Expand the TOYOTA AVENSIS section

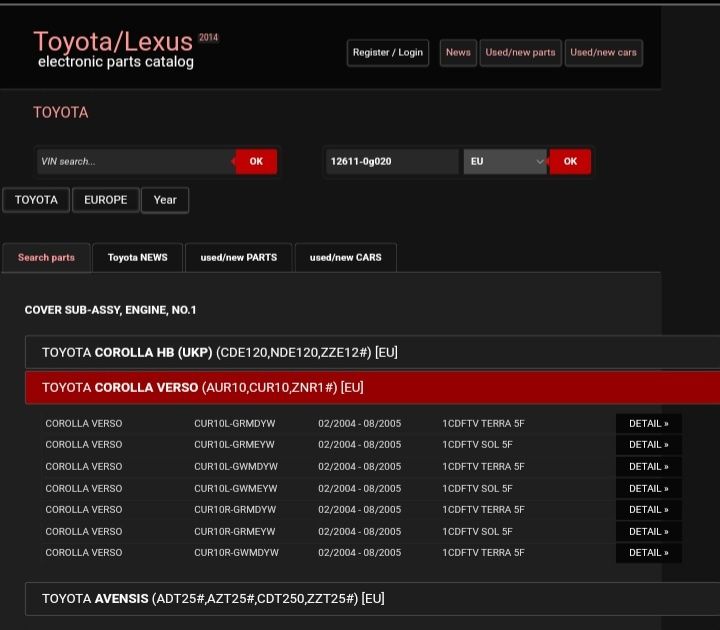372,599
